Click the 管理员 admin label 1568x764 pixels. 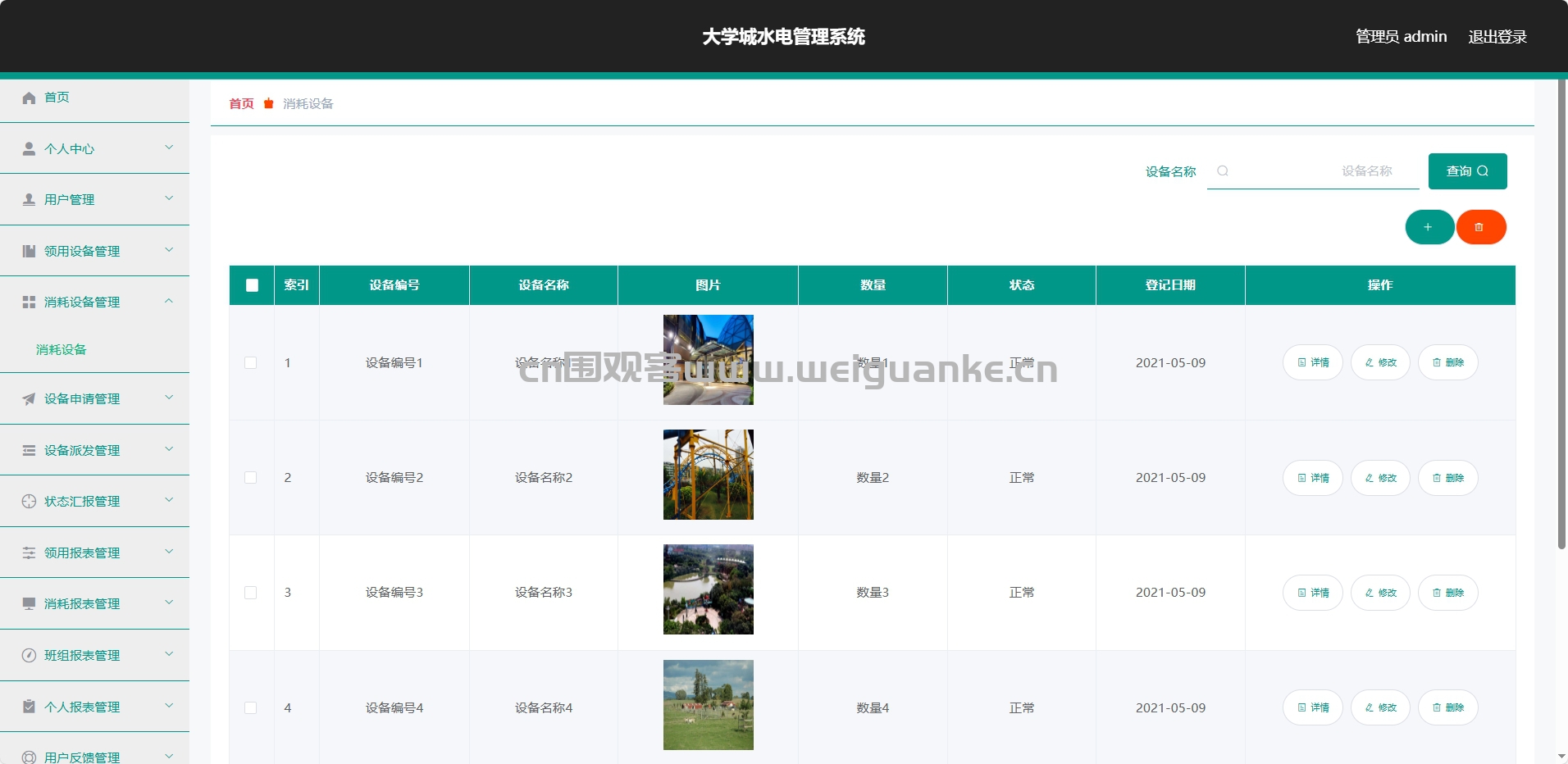pyautogui.click(x=1401, y=36)
